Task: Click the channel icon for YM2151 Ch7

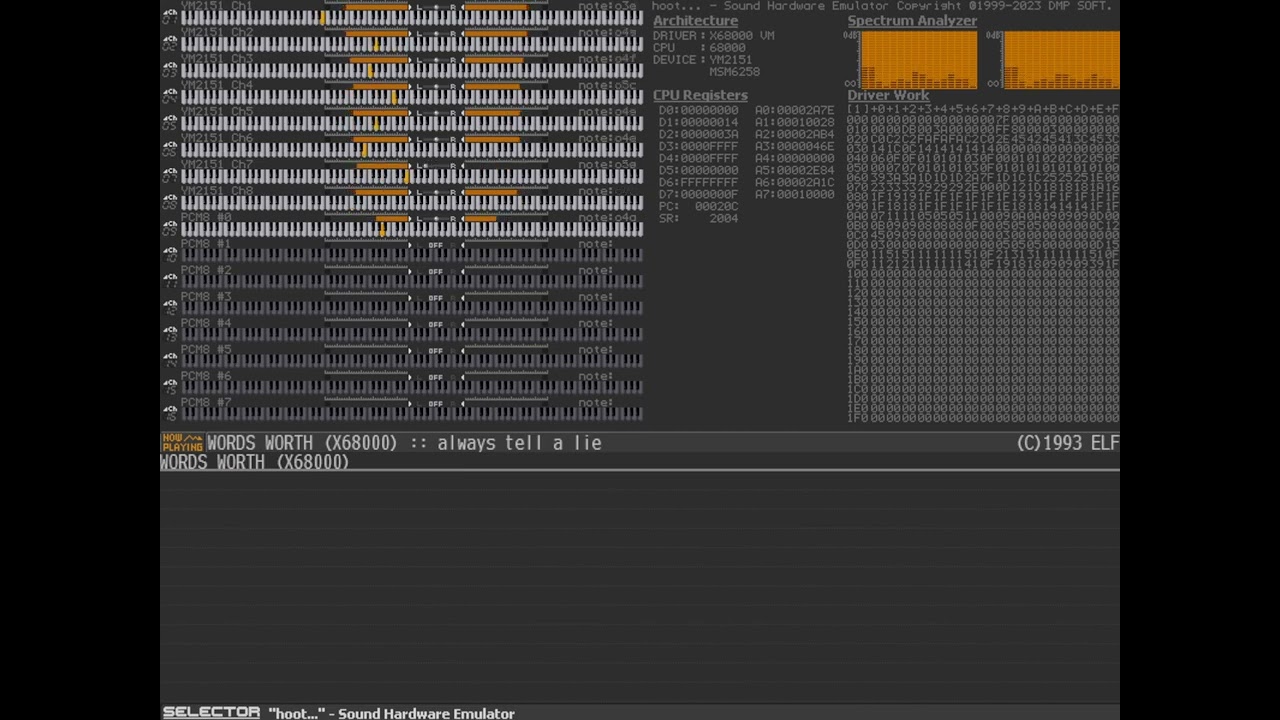Action: tap(170, 174)
